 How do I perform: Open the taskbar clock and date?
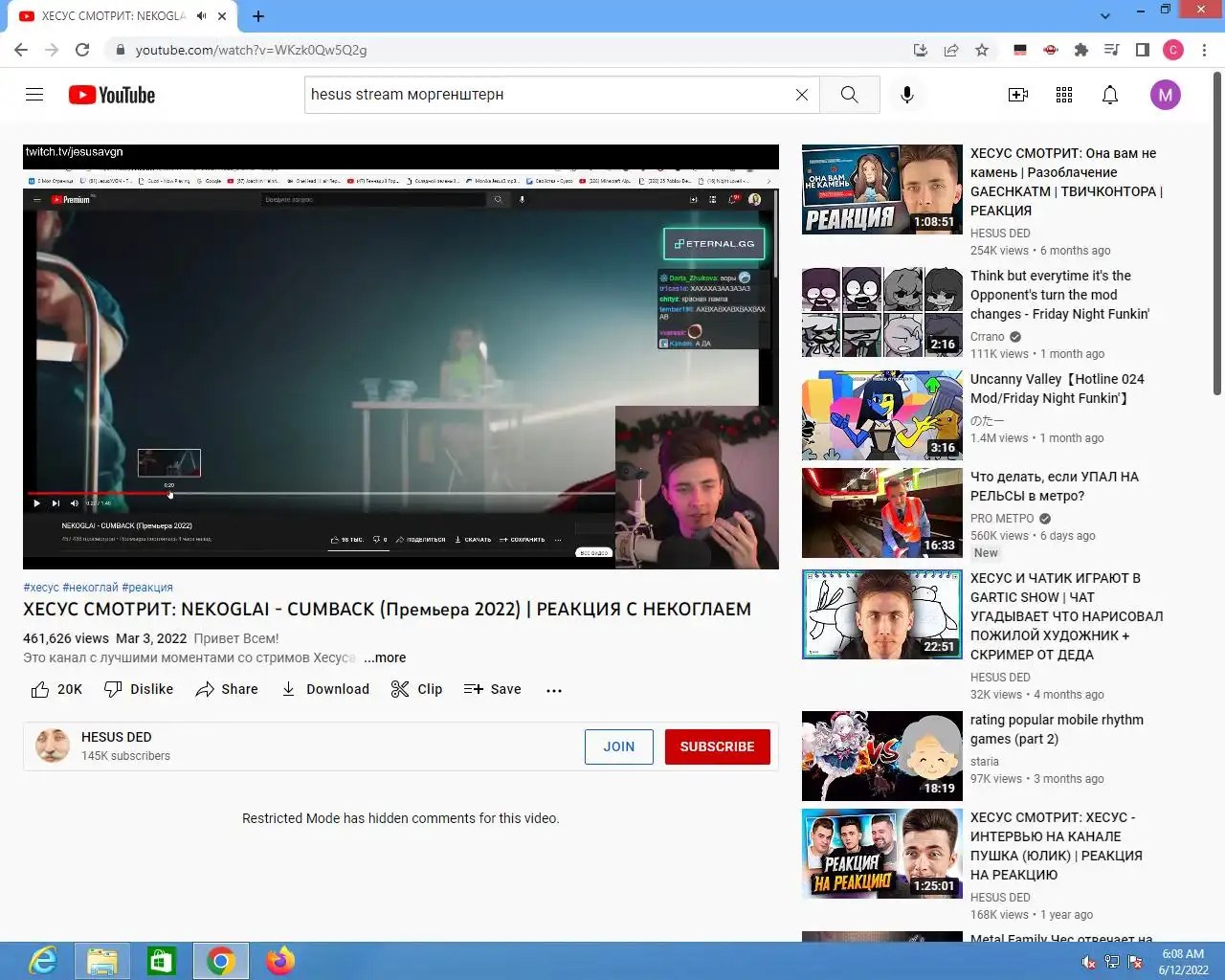coord(1183,962)
